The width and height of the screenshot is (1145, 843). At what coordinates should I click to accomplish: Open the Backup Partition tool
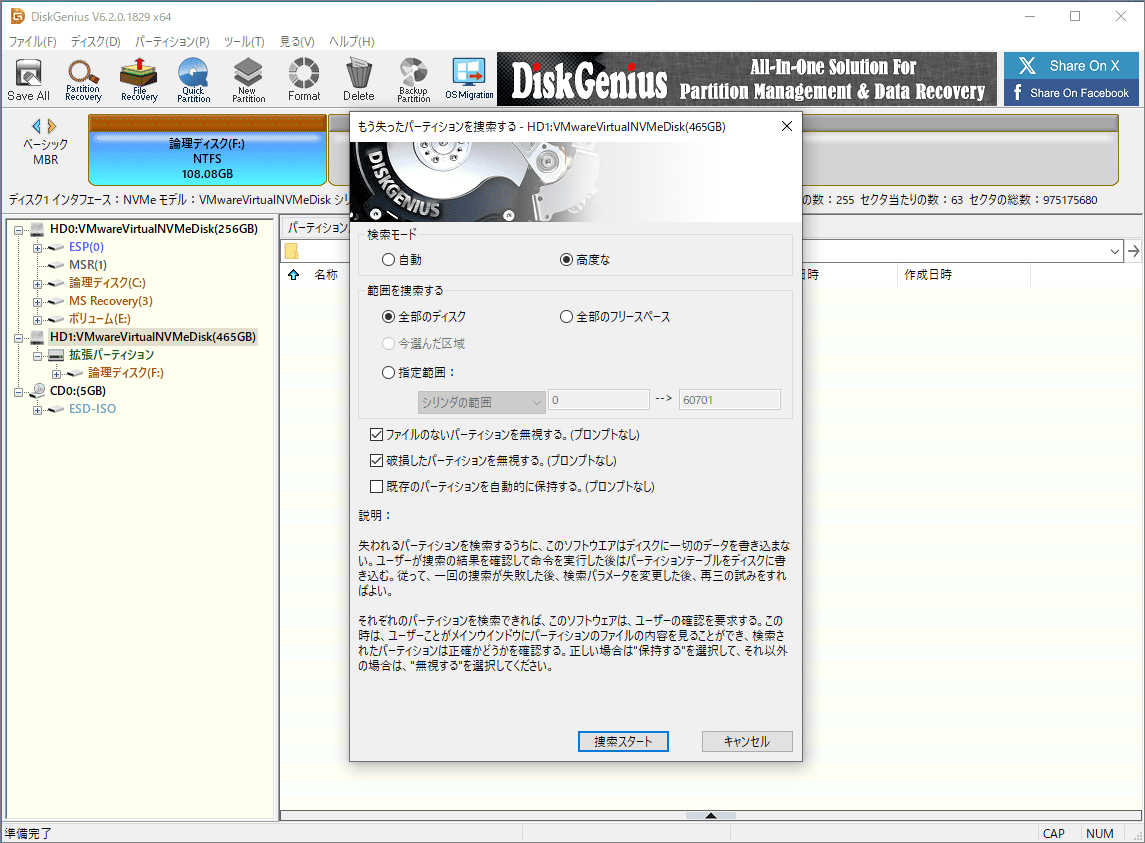click(413, 80)
